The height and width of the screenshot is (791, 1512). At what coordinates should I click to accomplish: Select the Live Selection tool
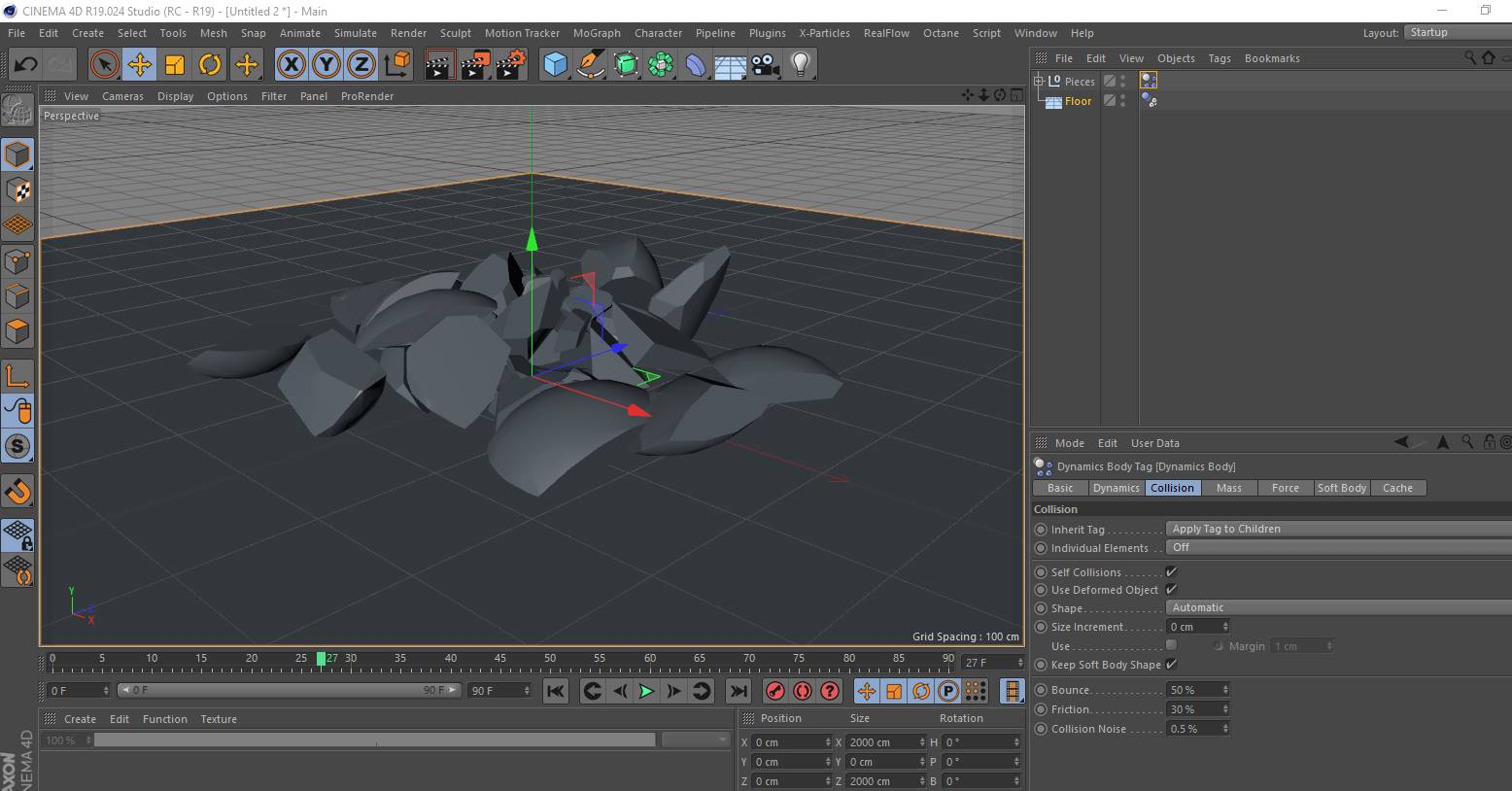tap(104, 65)
